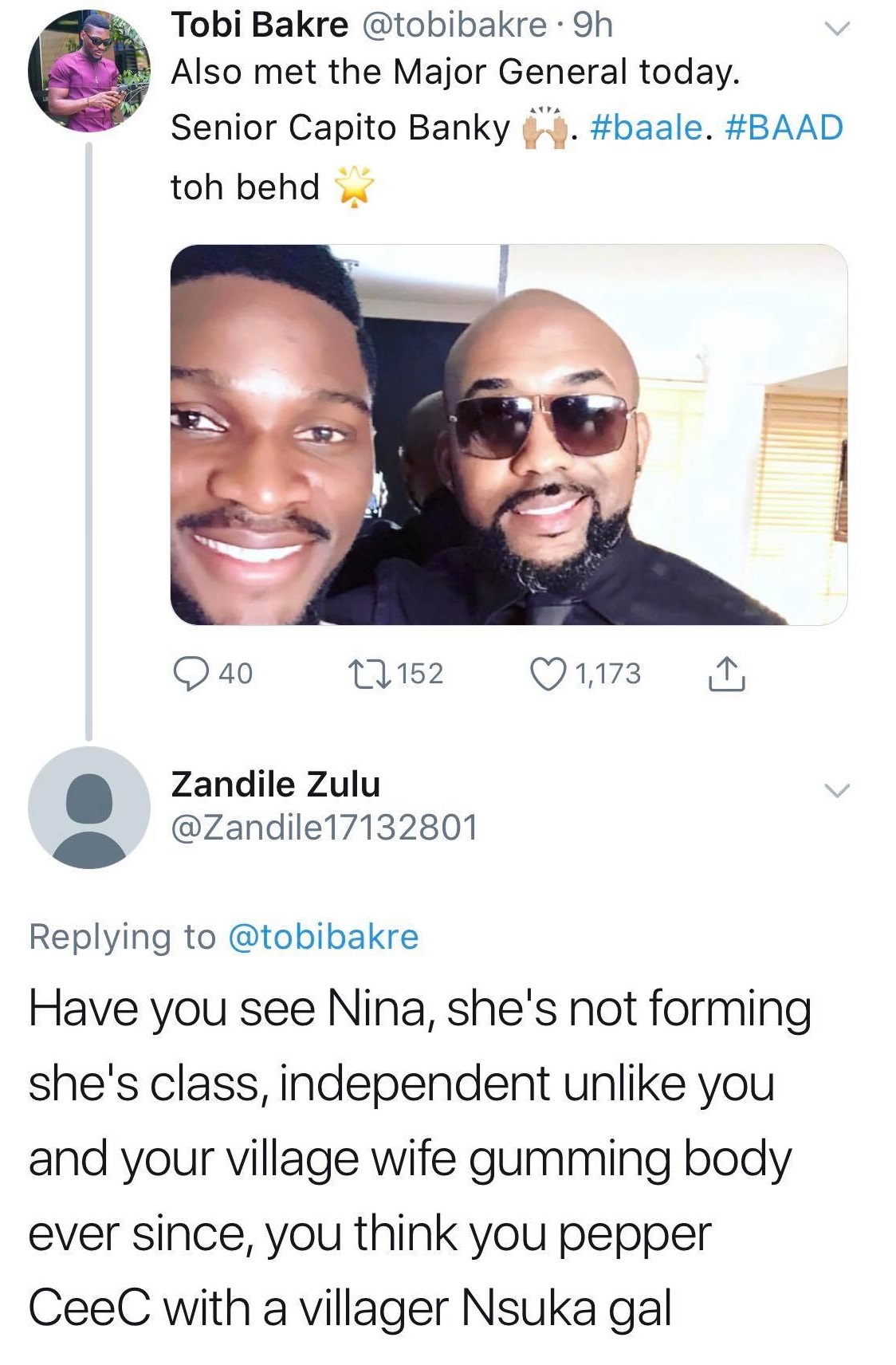Tap the raised hands emoji in the tweet
Image resolution: width=896 pixels, height=1365 pixels.
544,122
